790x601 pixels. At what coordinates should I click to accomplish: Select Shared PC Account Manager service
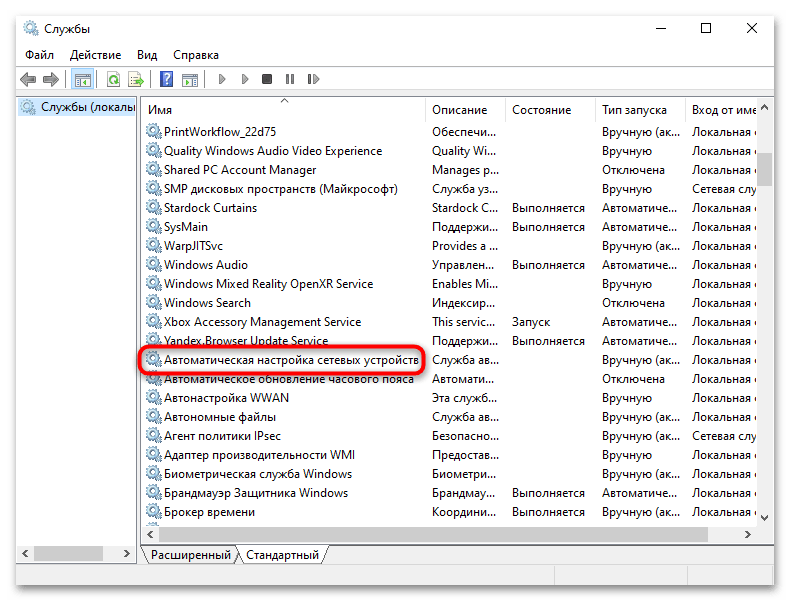[x=240, y=170]
